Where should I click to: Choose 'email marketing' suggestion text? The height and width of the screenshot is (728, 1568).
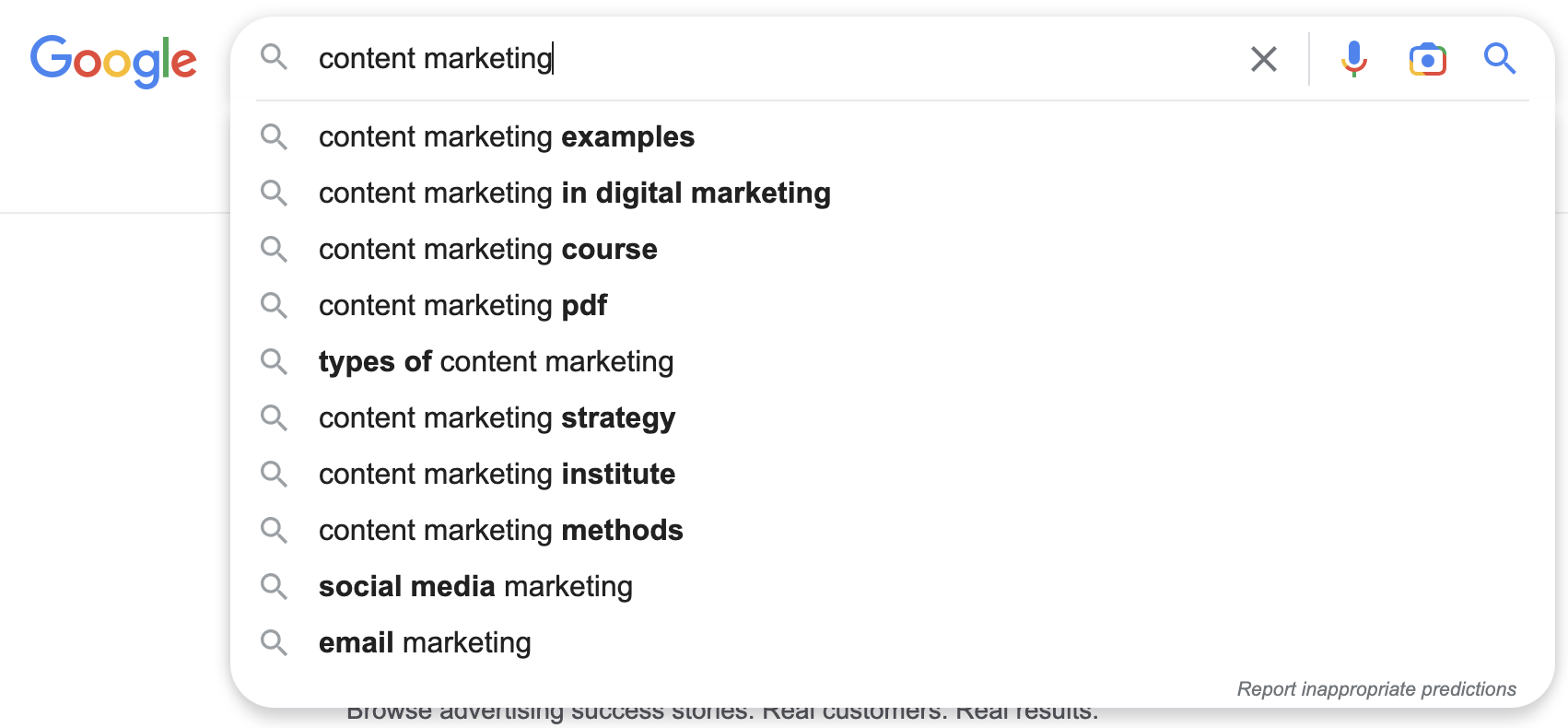point(425,643)
